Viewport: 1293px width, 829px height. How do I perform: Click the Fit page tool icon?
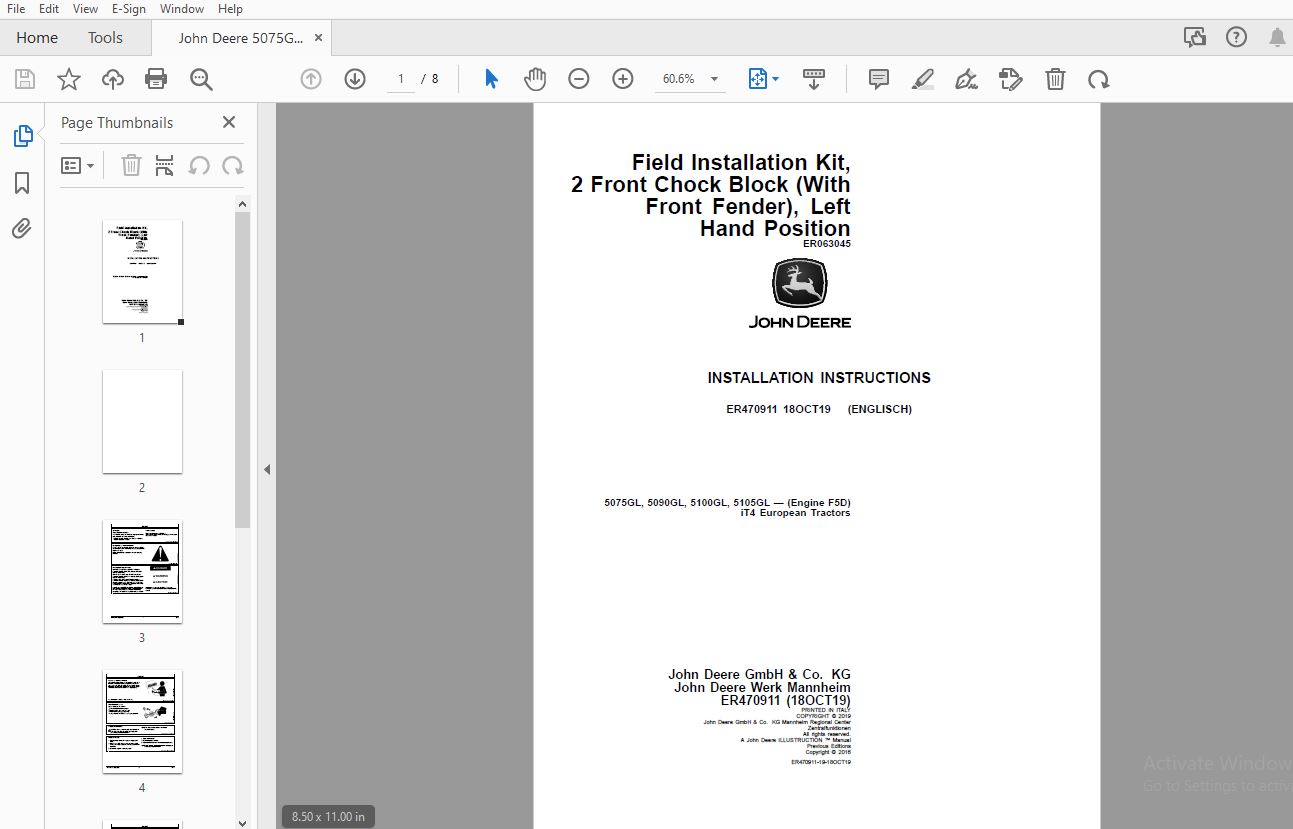point(758,79)
